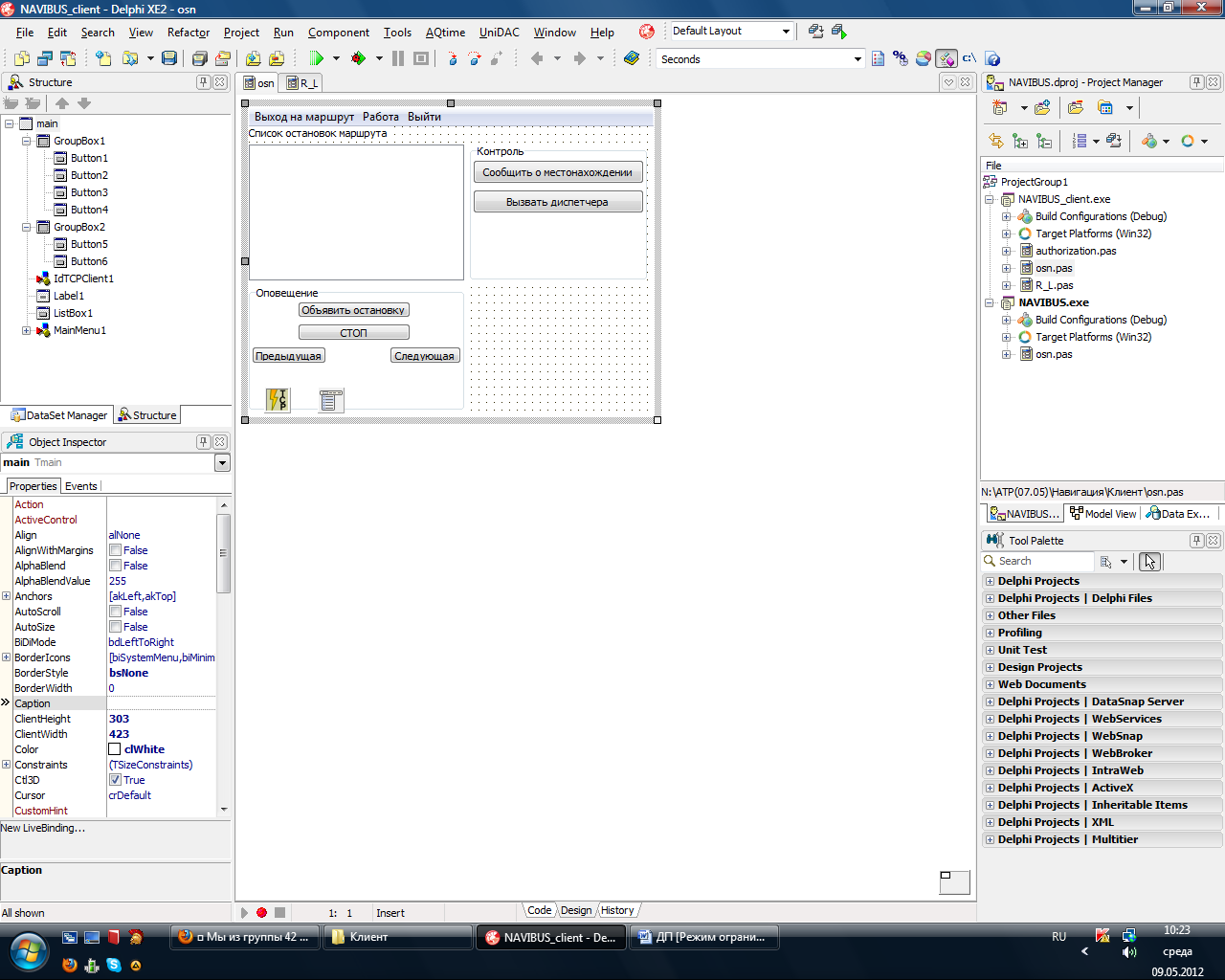The height and width of the screenshot is (980, 1225).
Task: Open the Object Inspector component selector dropdown
Action: coord(222,463)
